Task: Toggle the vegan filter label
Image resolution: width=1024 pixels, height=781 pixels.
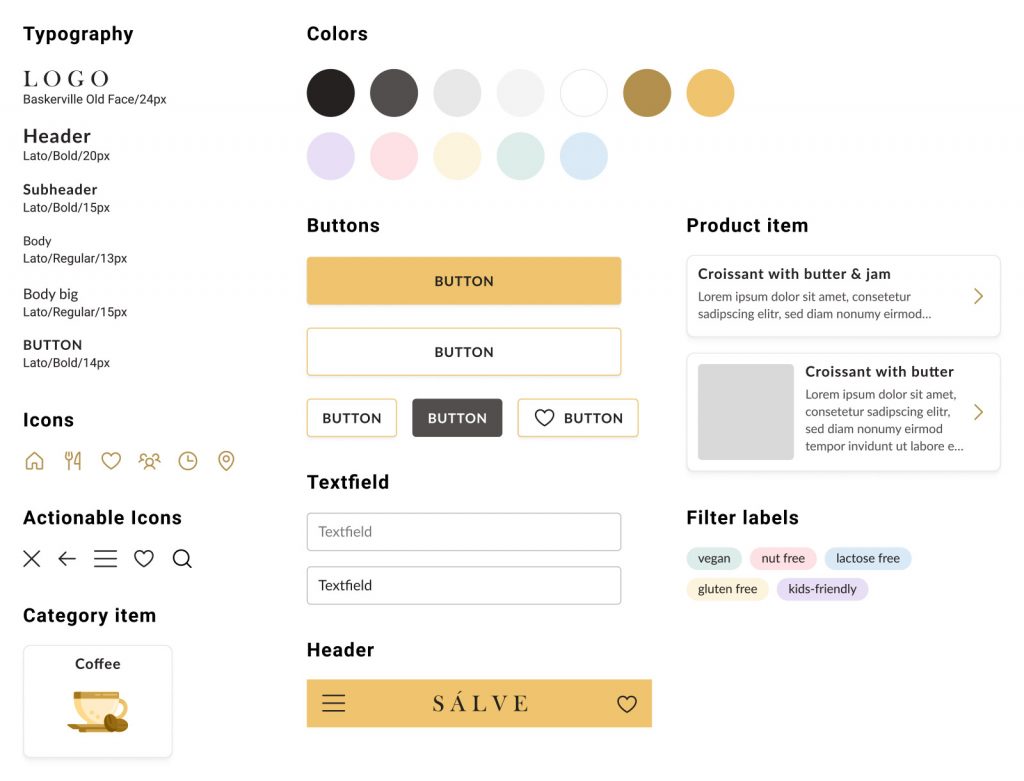Action: (x=714, y=559)
